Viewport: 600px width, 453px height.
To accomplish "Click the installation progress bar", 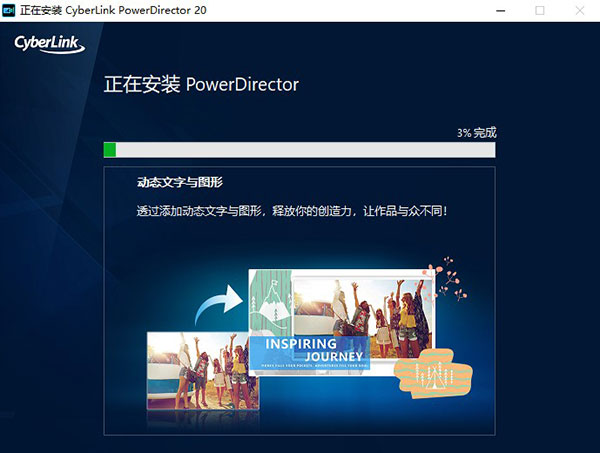I will click(x=299, y=150).
